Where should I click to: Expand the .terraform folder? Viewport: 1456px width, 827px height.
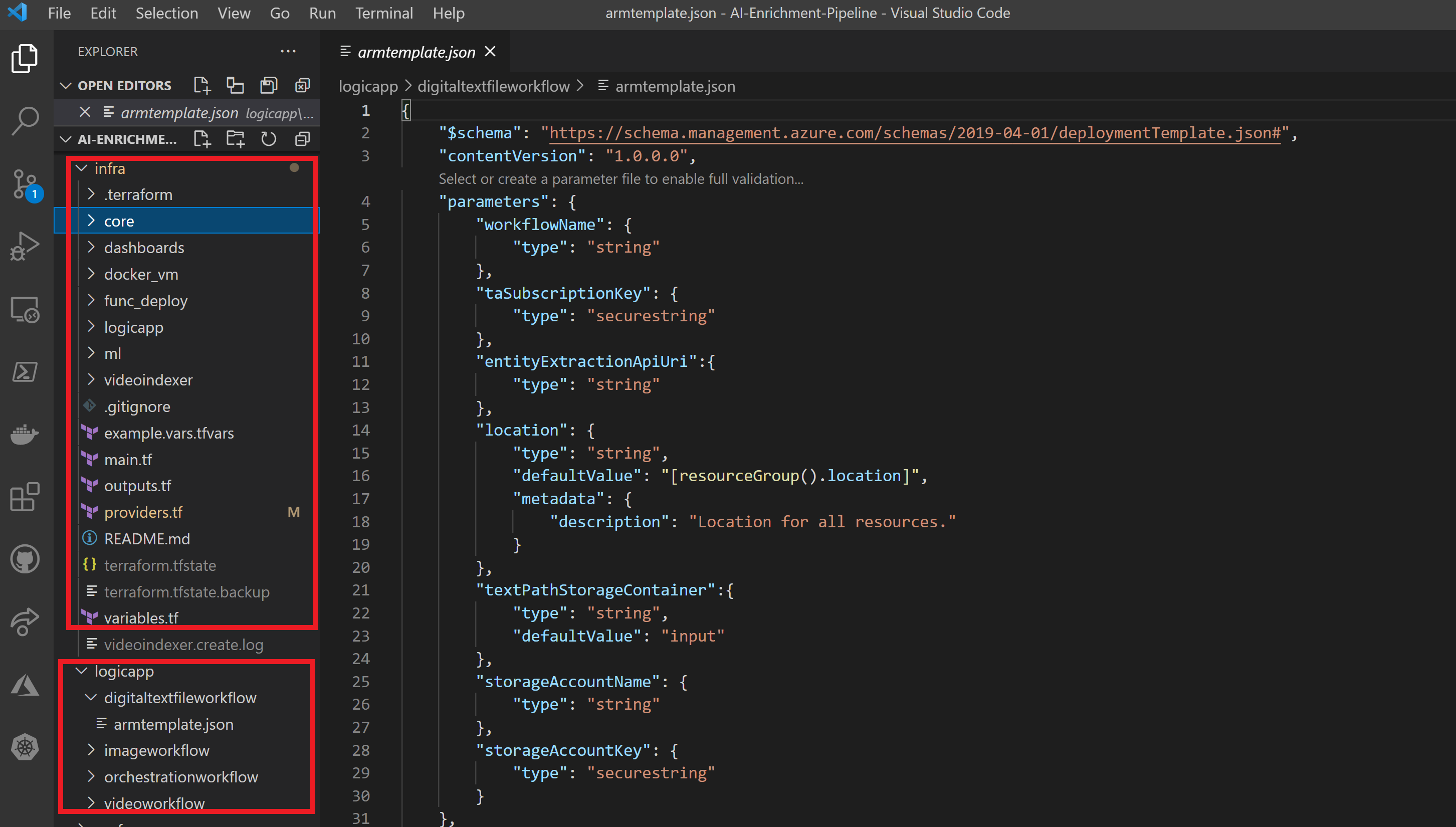pyautogui.click(x=91, y=194)
